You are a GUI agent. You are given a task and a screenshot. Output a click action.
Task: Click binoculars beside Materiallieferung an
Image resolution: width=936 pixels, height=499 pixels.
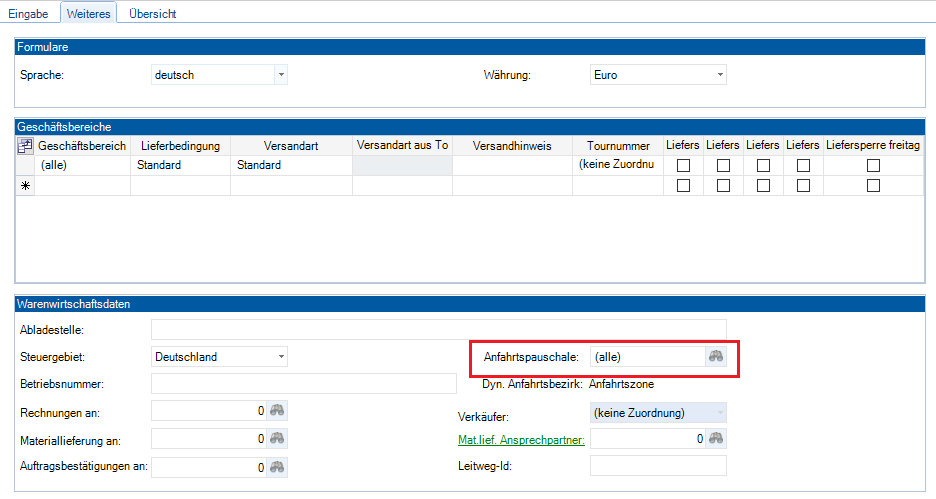pos(277,438)
